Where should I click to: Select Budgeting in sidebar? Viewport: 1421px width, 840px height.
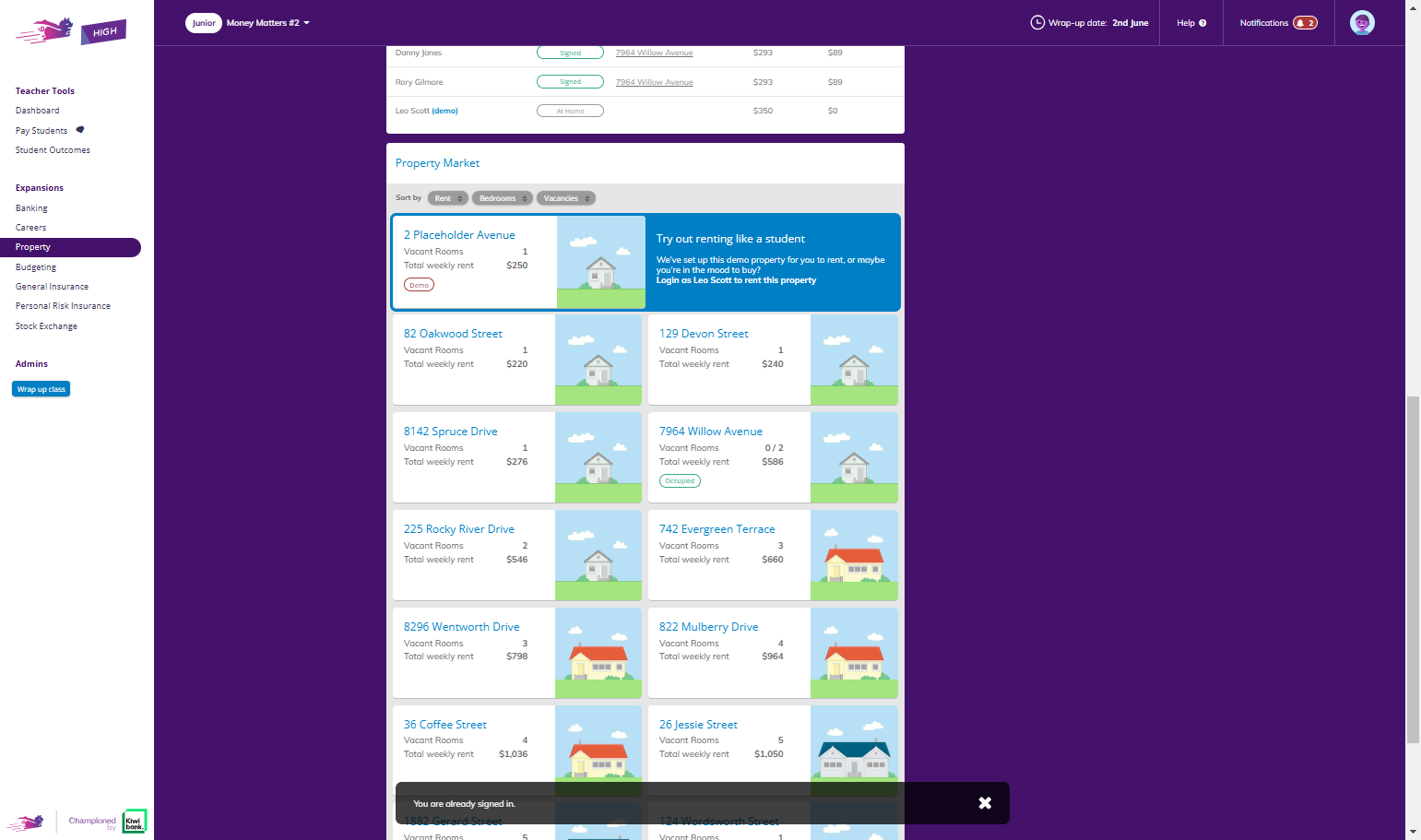[x=36, y=267]
